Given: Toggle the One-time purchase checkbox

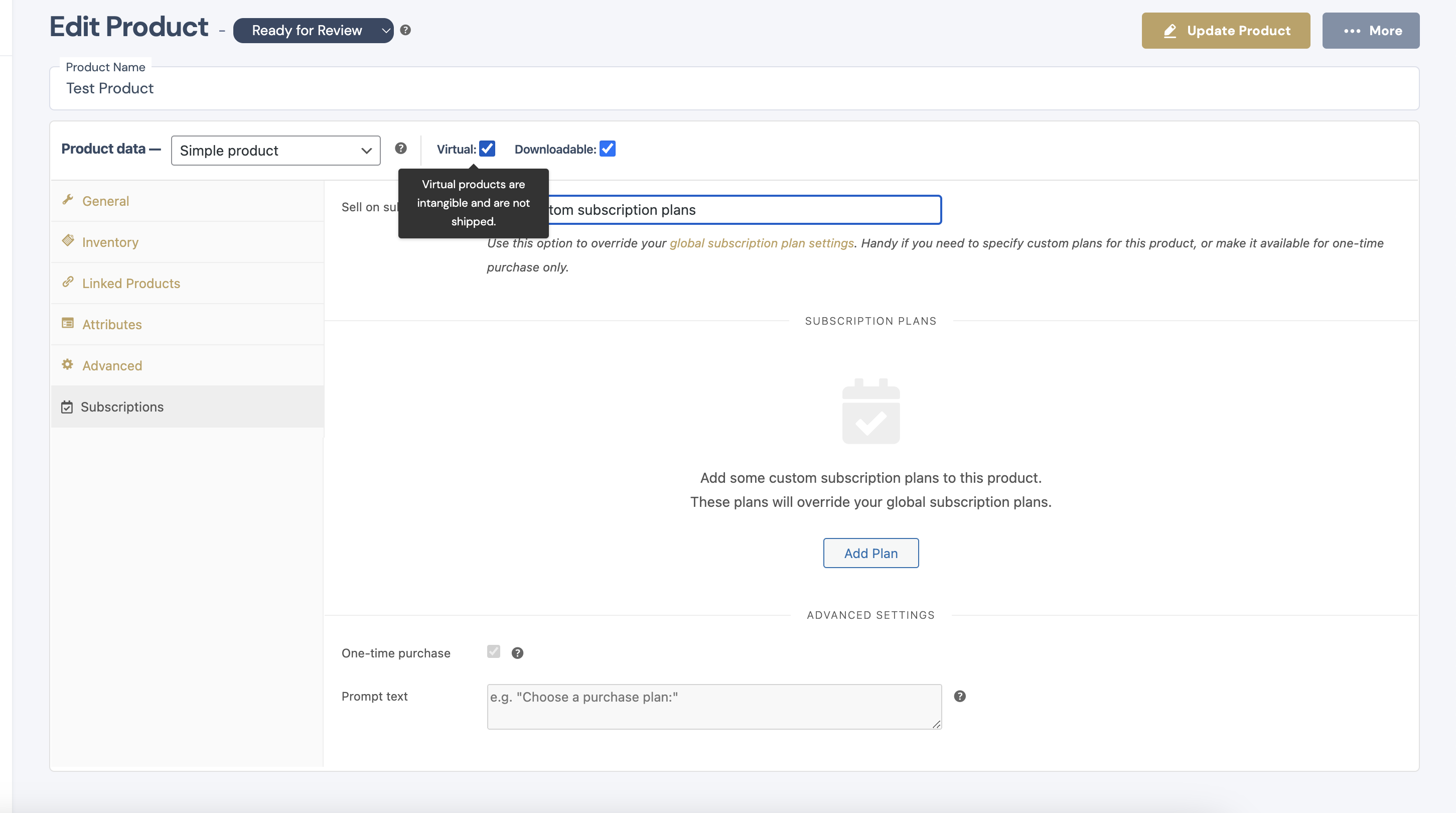Looking at the screenshot, I should tap(493, 651).
